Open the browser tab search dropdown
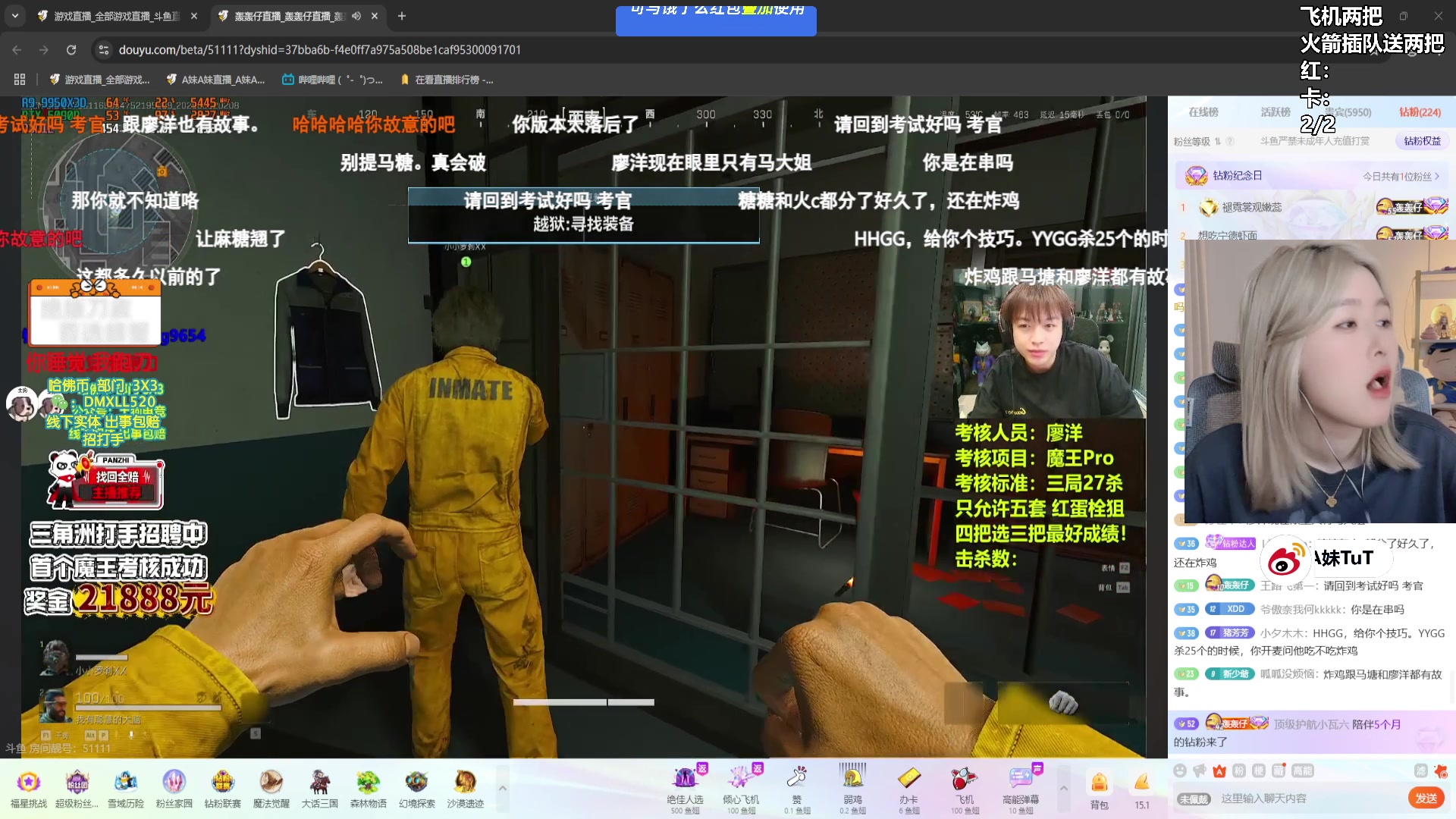 [15, 16]
